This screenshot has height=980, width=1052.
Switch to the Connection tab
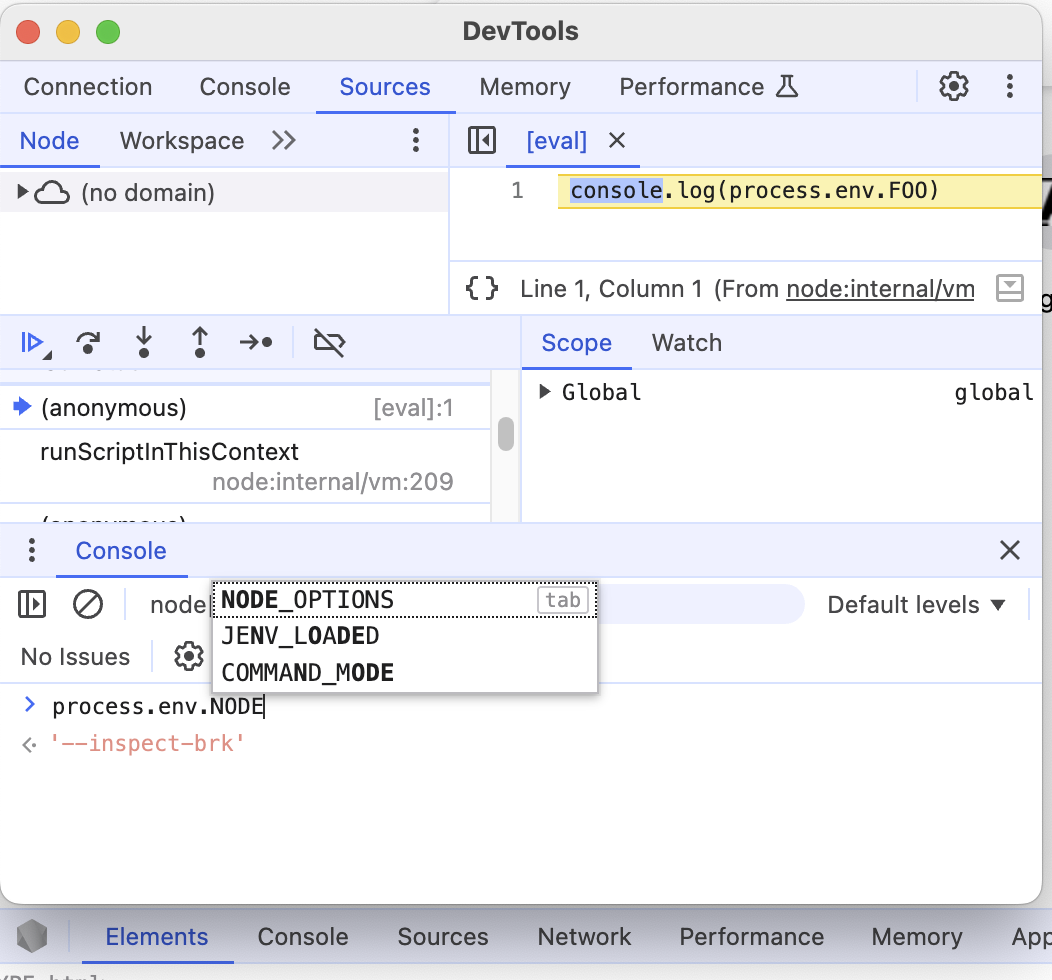(x=88, y=87)
